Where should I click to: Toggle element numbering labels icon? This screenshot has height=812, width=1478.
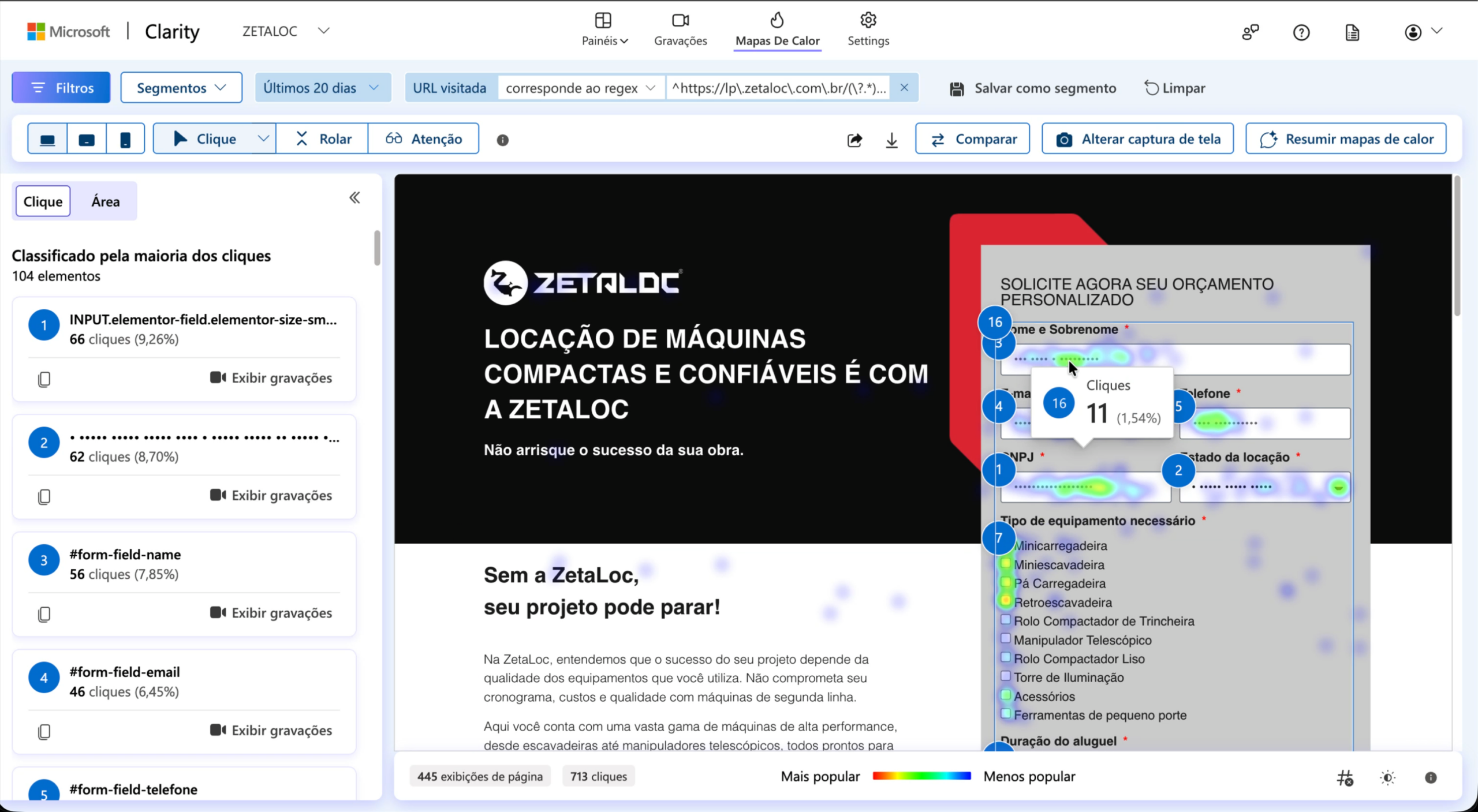click(x=1345, y=778)
